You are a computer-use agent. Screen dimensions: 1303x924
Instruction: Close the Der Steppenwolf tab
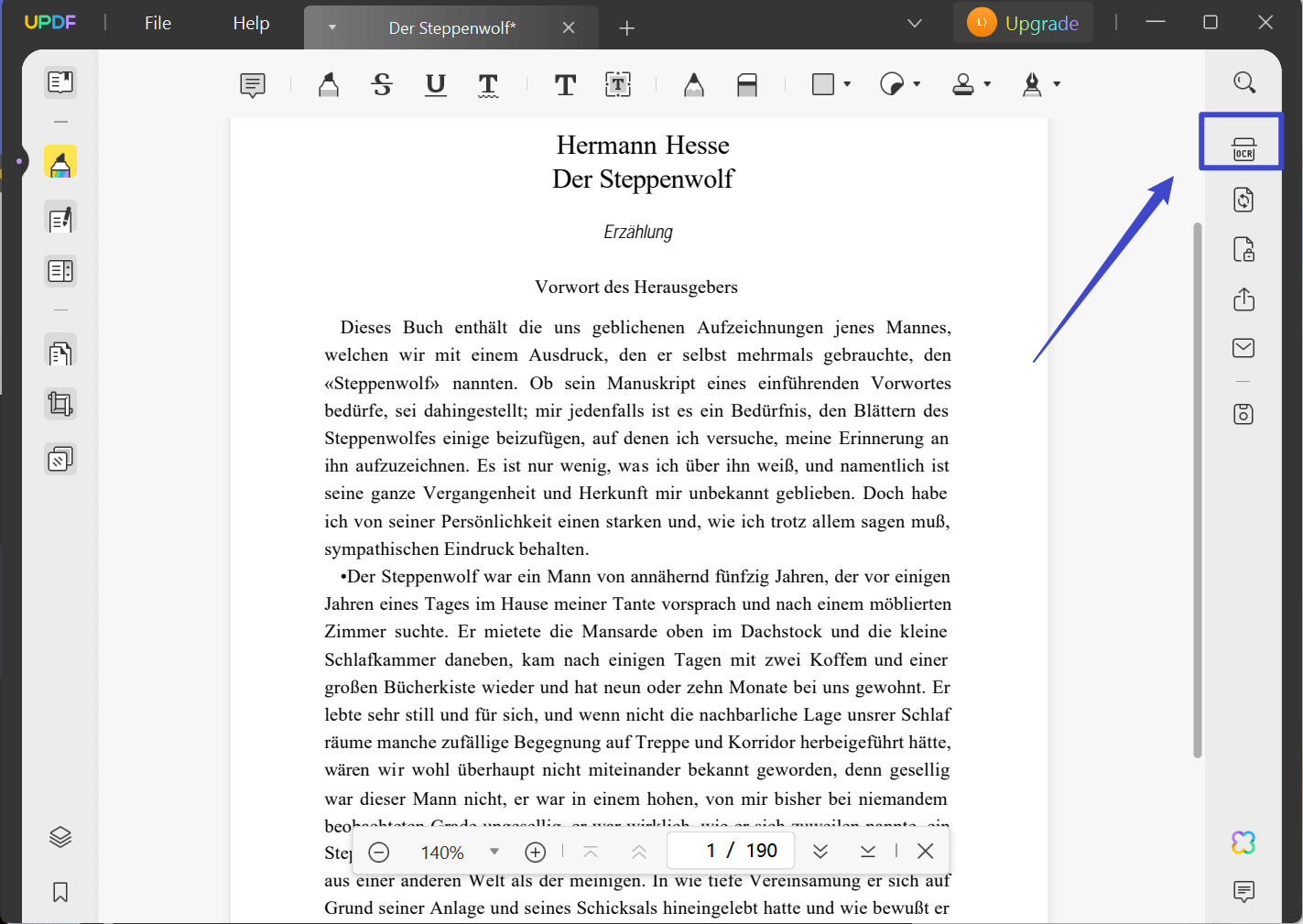[569, 28]
